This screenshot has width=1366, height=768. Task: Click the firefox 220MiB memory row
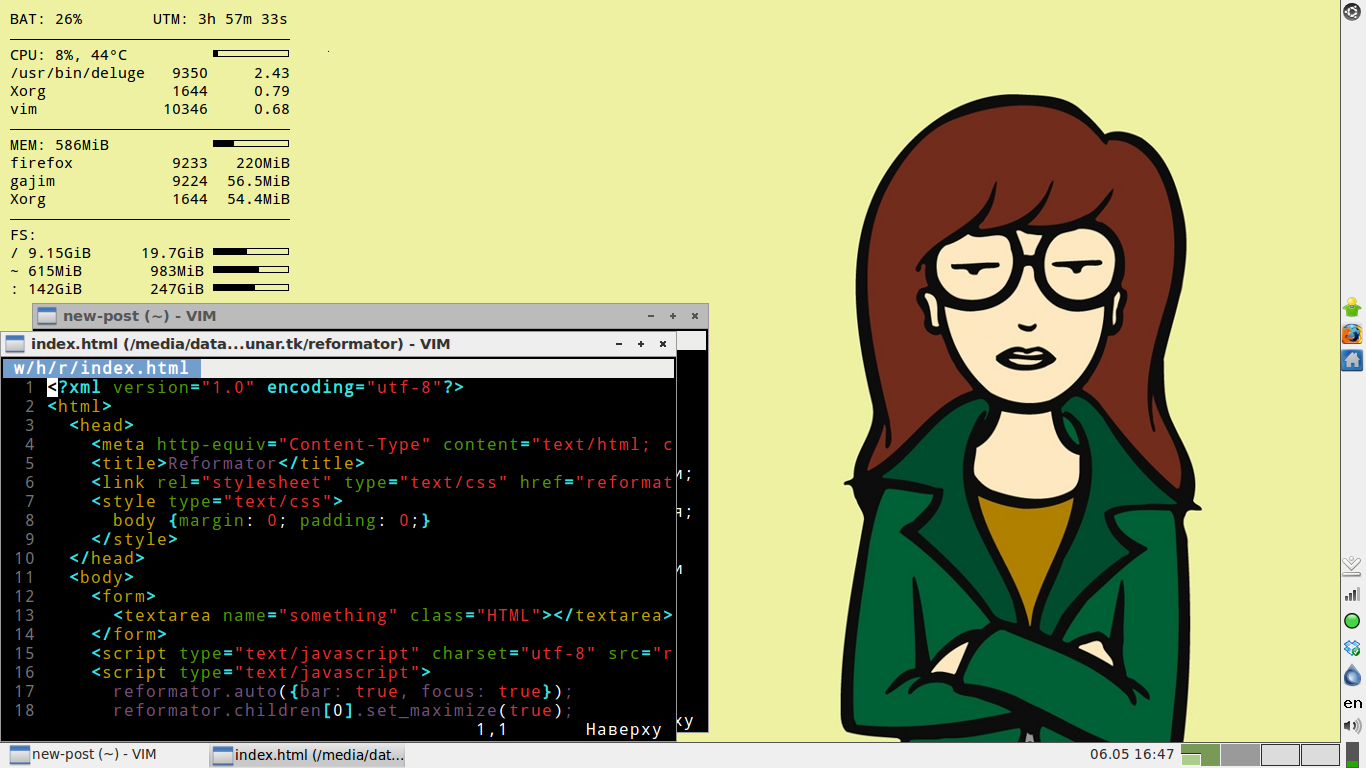pyautogui.click(x=150, y=163)
